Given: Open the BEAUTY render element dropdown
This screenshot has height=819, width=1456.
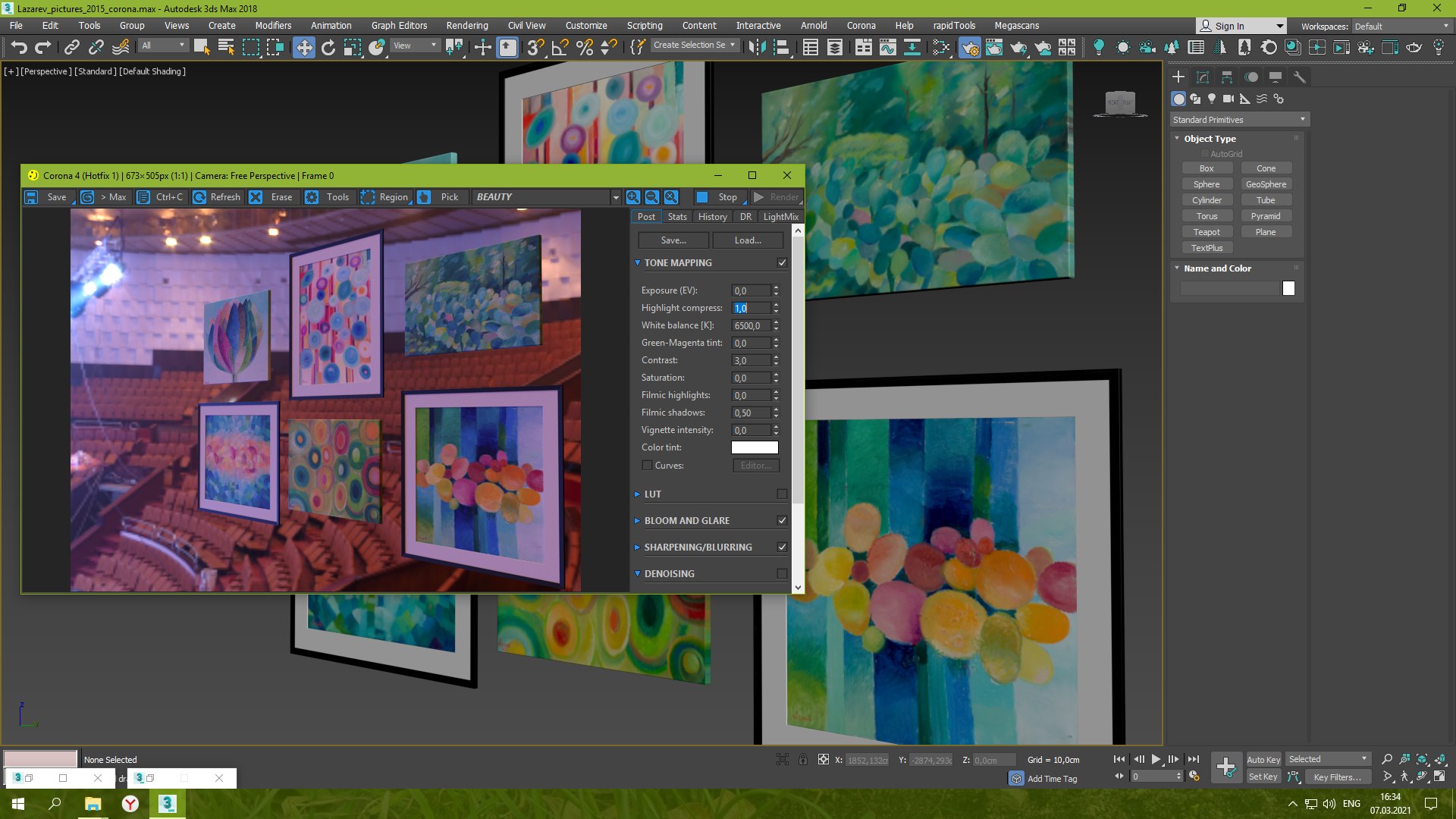Looking at the screenshot, I should (546, 197).
